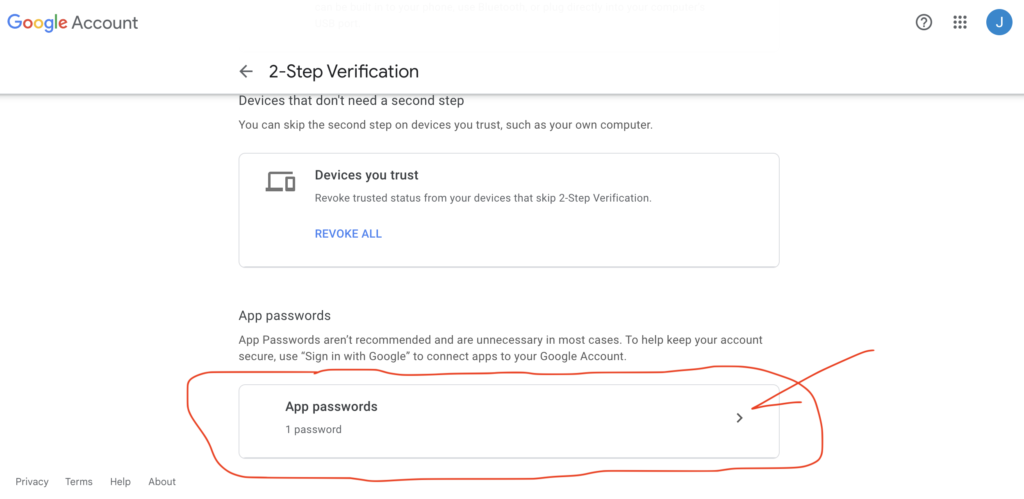1024x499 pixels.
Task: Click the Help link in the footer
Action: click(120, 482)
